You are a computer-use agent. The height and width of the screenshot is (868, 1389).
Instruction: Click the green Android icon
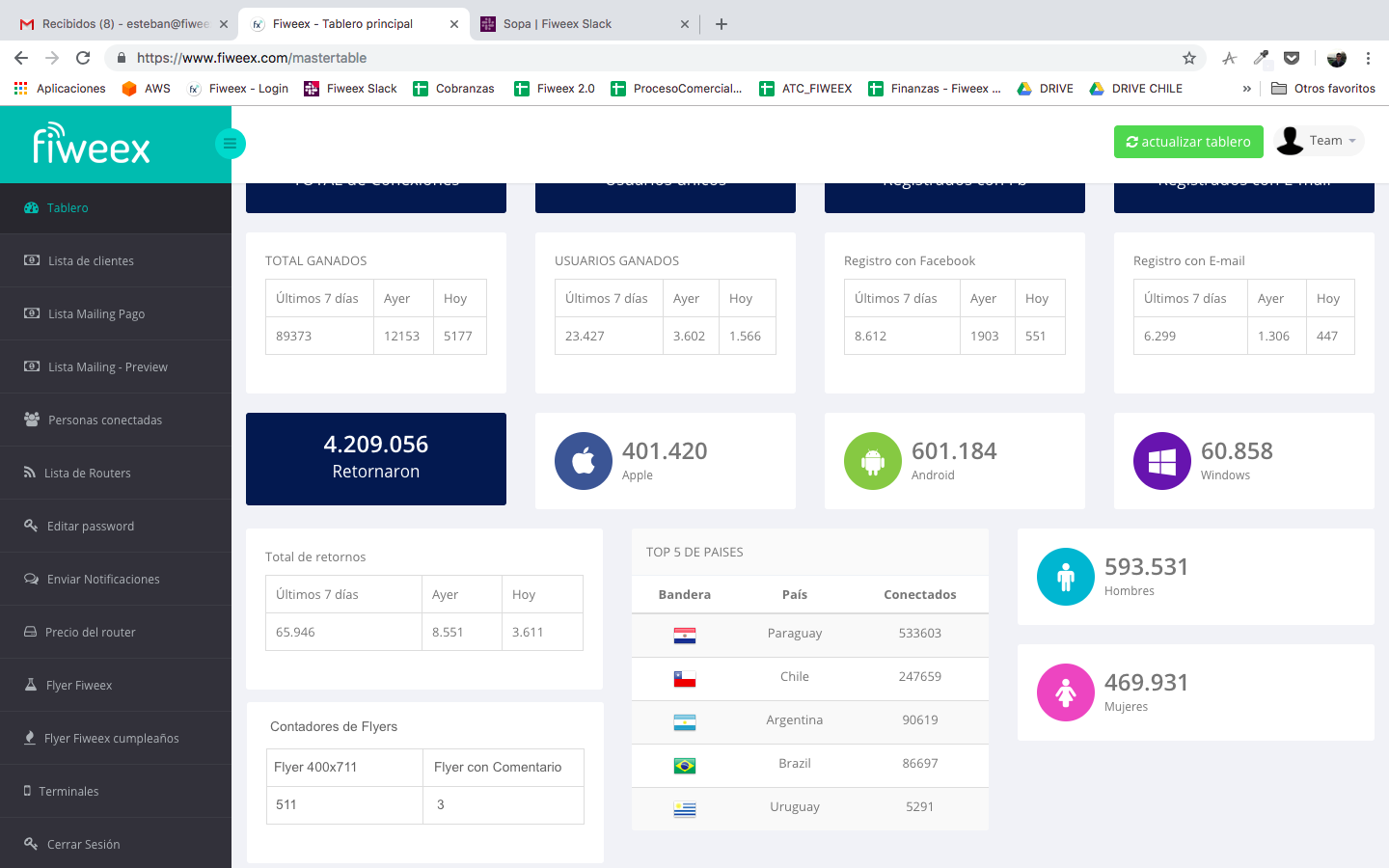click(x=873, y=461)
